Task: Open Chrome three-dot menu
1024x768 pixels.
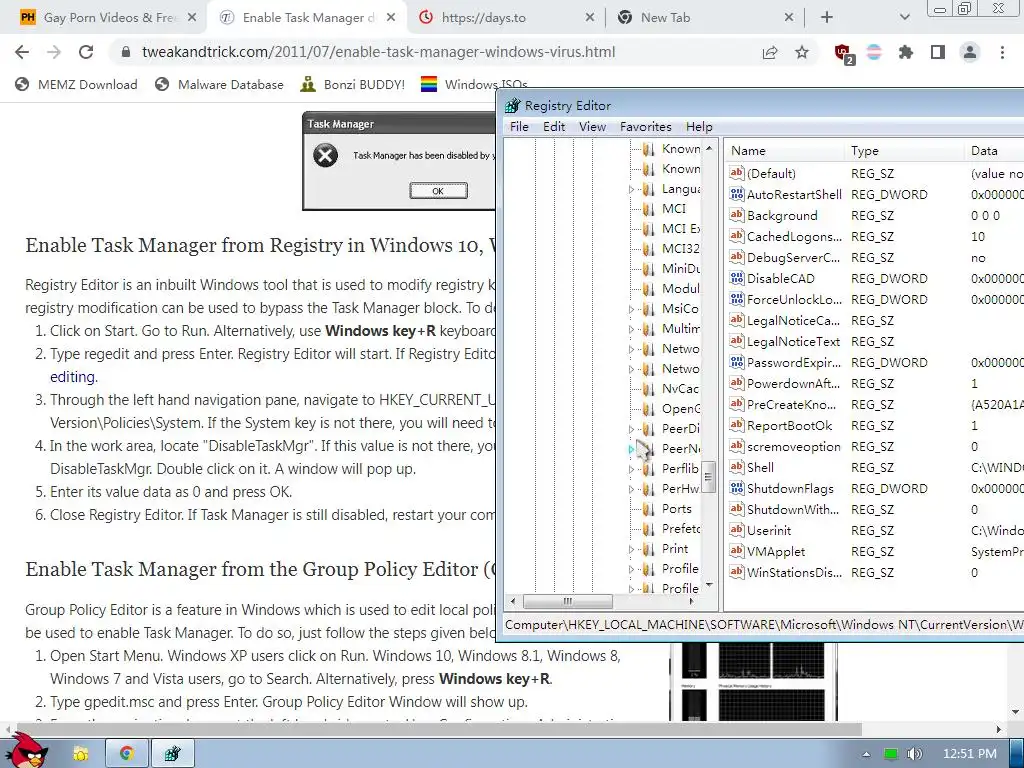Action: (1002, 52)
